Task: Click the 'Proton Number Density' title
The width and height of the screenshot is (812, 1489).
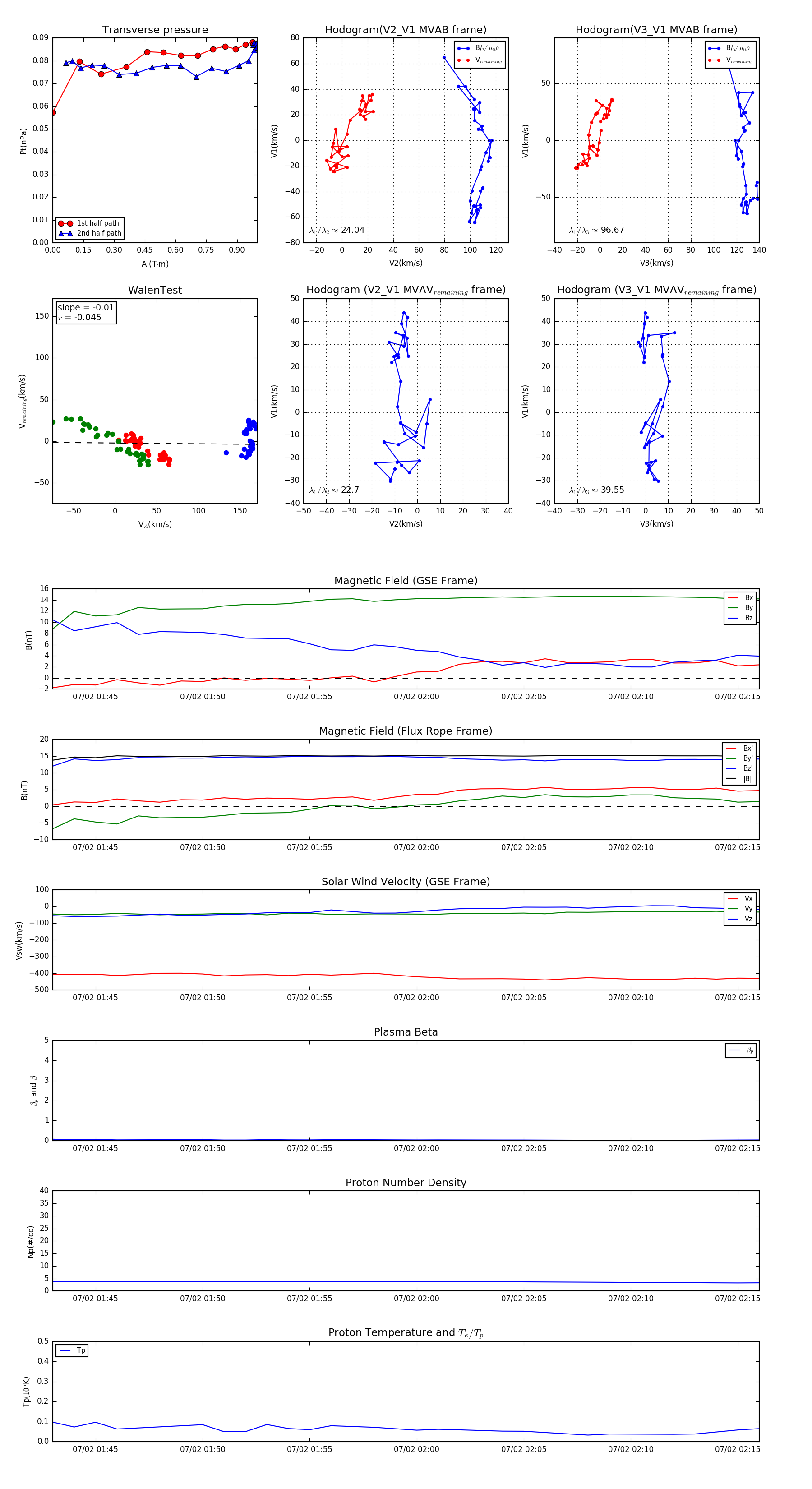Action: point(406,1183)
